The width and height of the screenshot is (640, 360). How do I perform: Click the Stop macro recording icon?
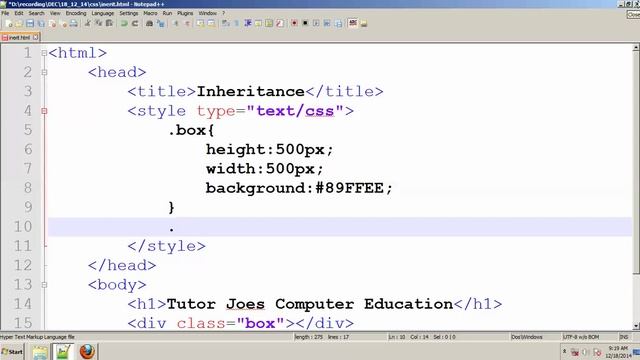pyautogui.click(x=305, y=23)
